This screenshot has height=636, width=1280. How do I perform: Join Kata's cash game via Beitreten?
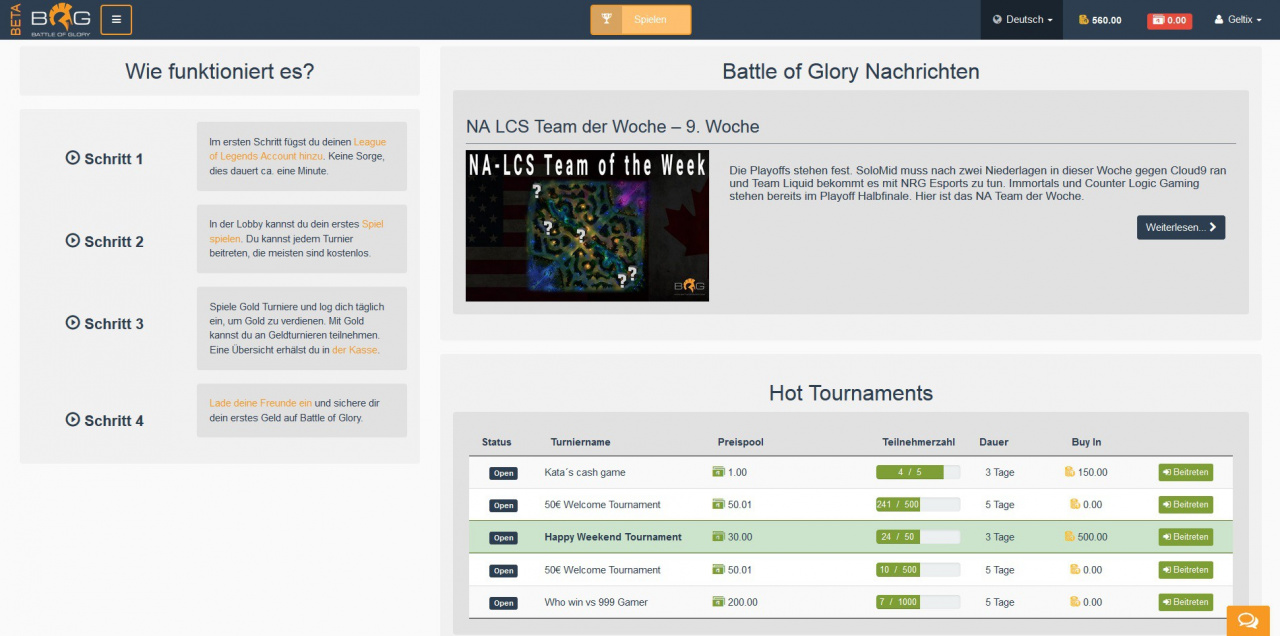click(x=1186, y=472)
